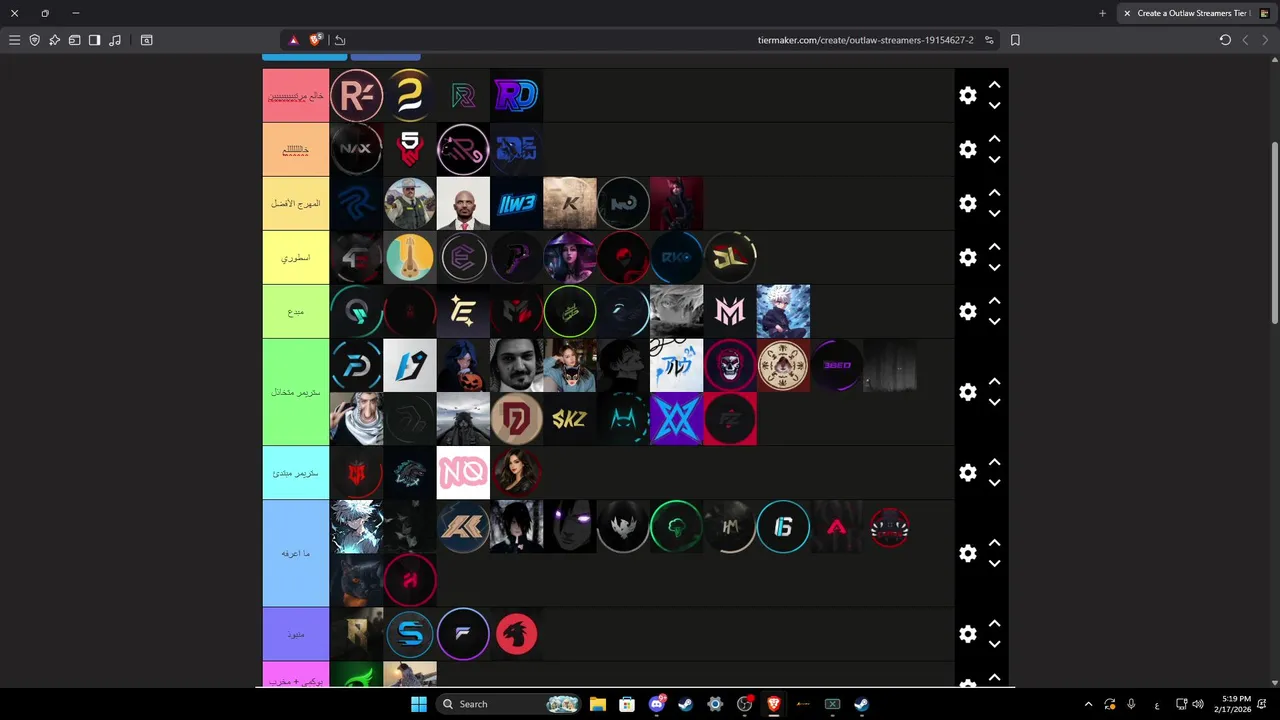Open gear settings on the bald-man photo row

[x=967, y=203]
